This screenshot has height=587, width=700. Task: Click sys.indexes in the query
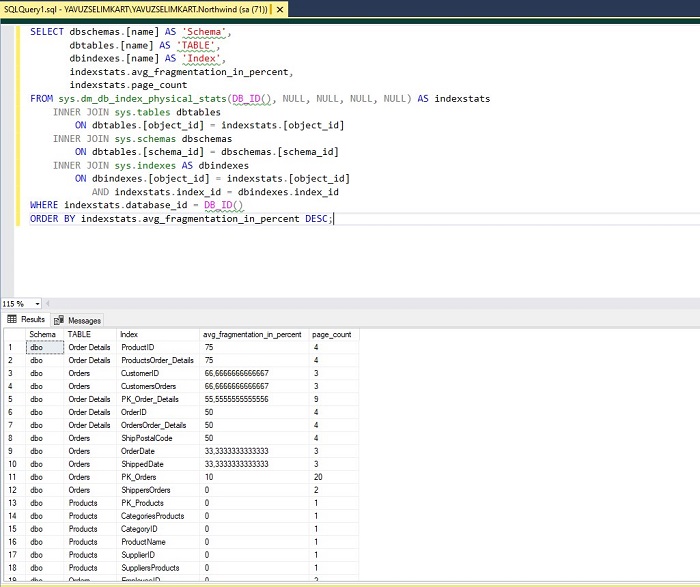pos(145,165)
